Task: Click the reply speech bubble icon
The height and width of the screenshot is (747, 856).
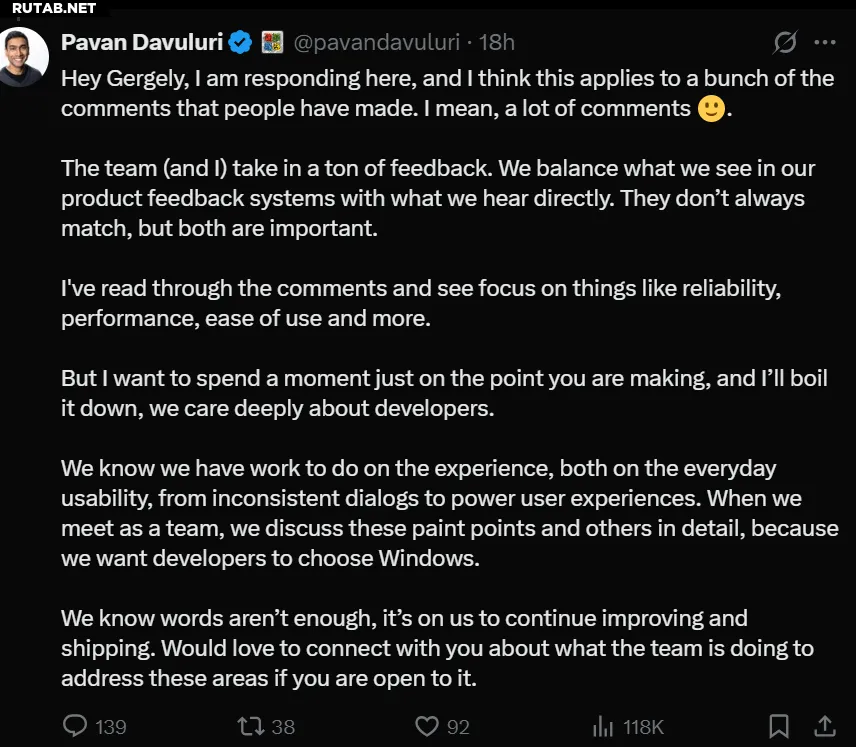Action: click(75, 725)
